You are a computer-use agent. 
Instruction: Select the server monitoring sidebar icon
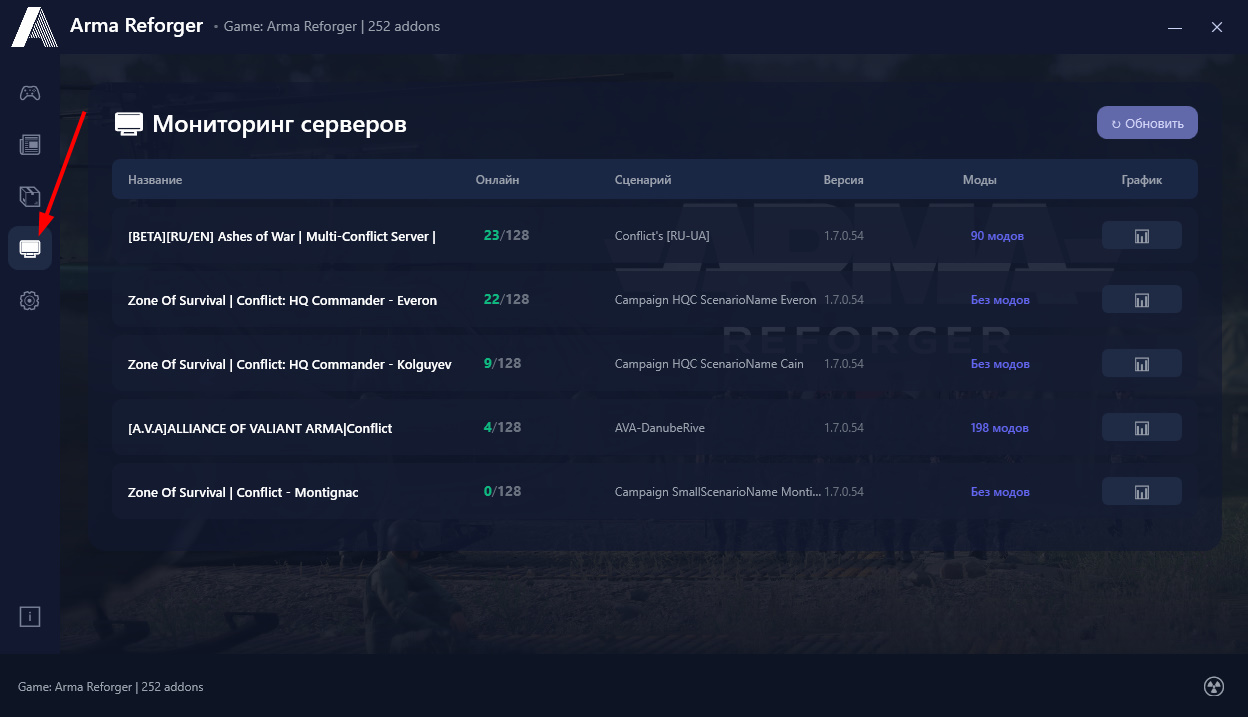pos(30,248)
